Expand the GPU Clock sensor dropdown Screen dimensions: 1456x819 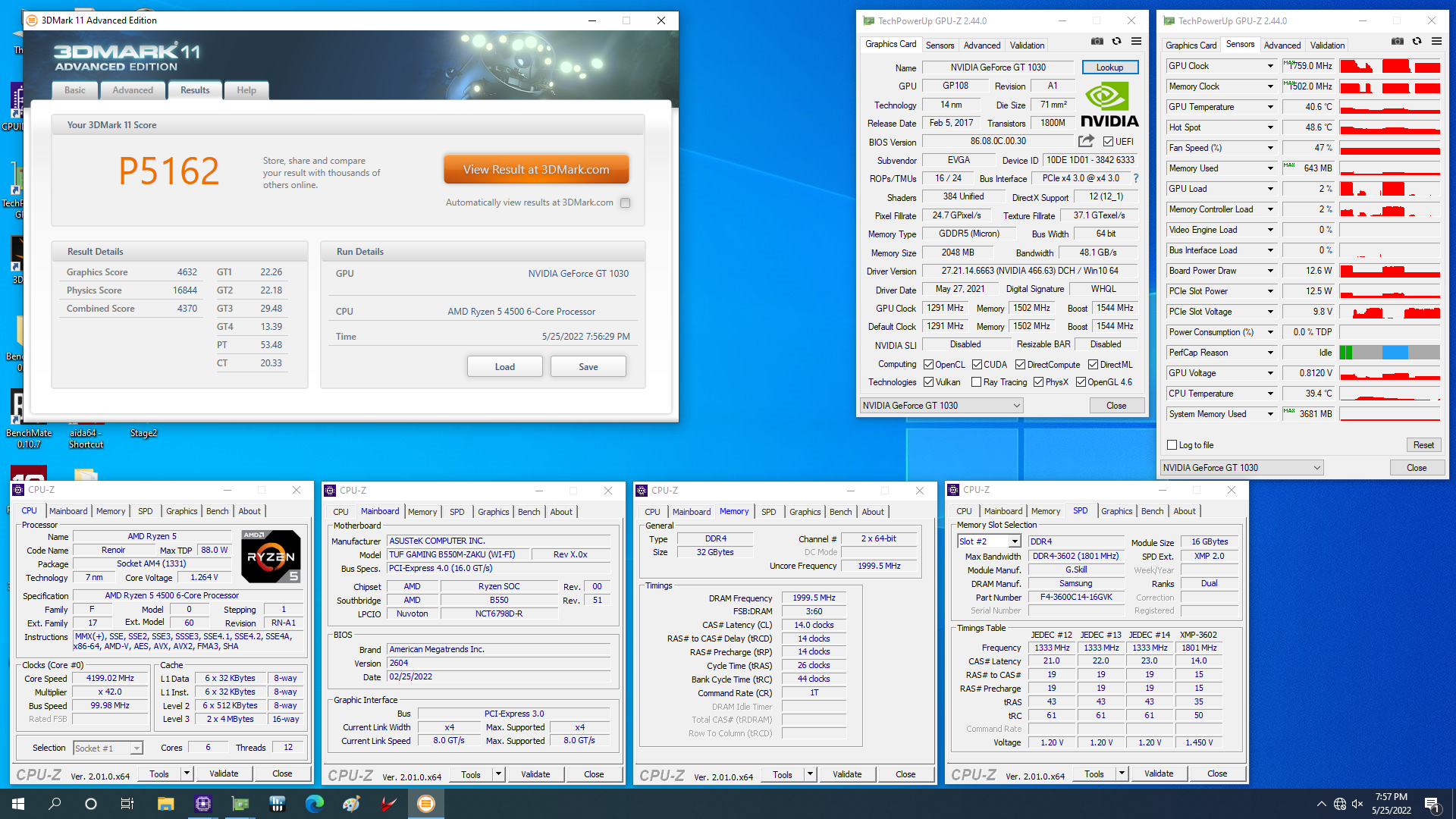(1270, 66)
